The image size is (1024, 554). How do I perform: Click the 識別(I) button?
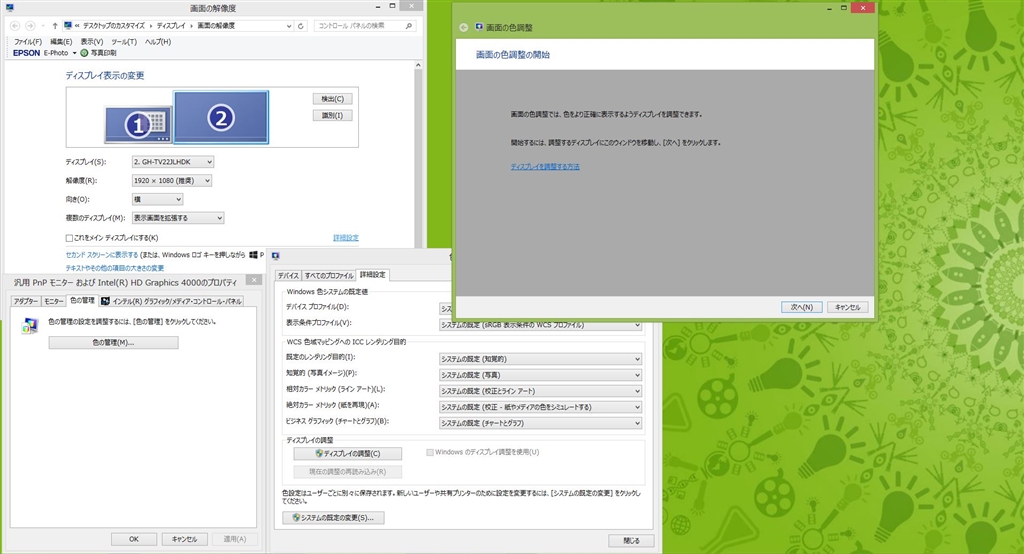tap(332, 116)
